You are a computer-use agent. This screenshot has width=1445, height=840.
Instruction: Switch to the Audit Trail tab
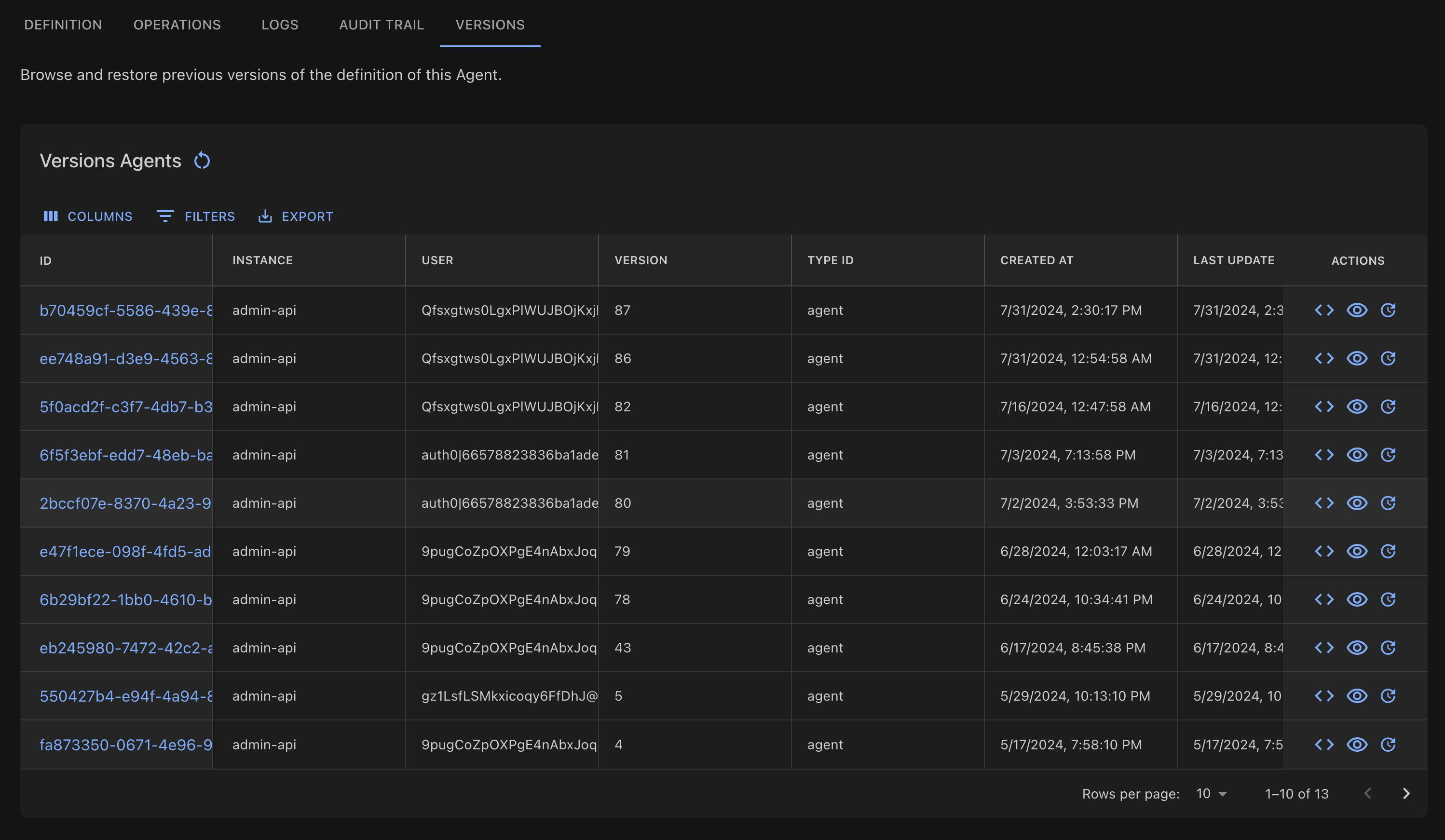pos(382,25)
